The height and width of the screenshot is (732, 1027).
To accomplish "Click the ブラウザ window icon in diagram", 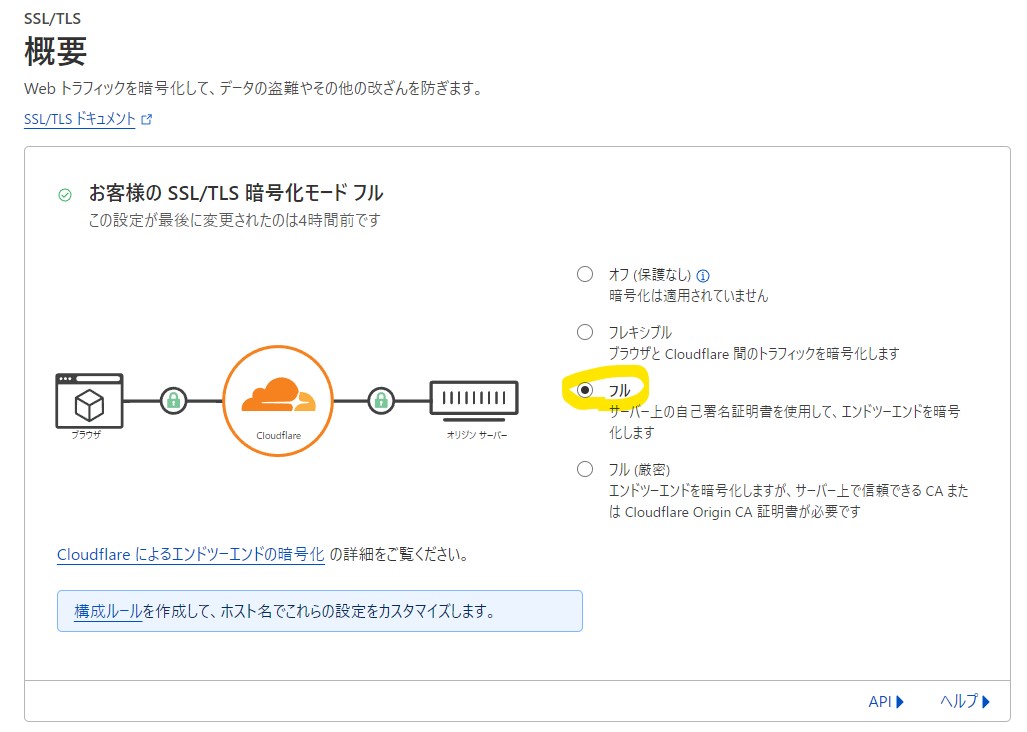I will pos(90,400).
